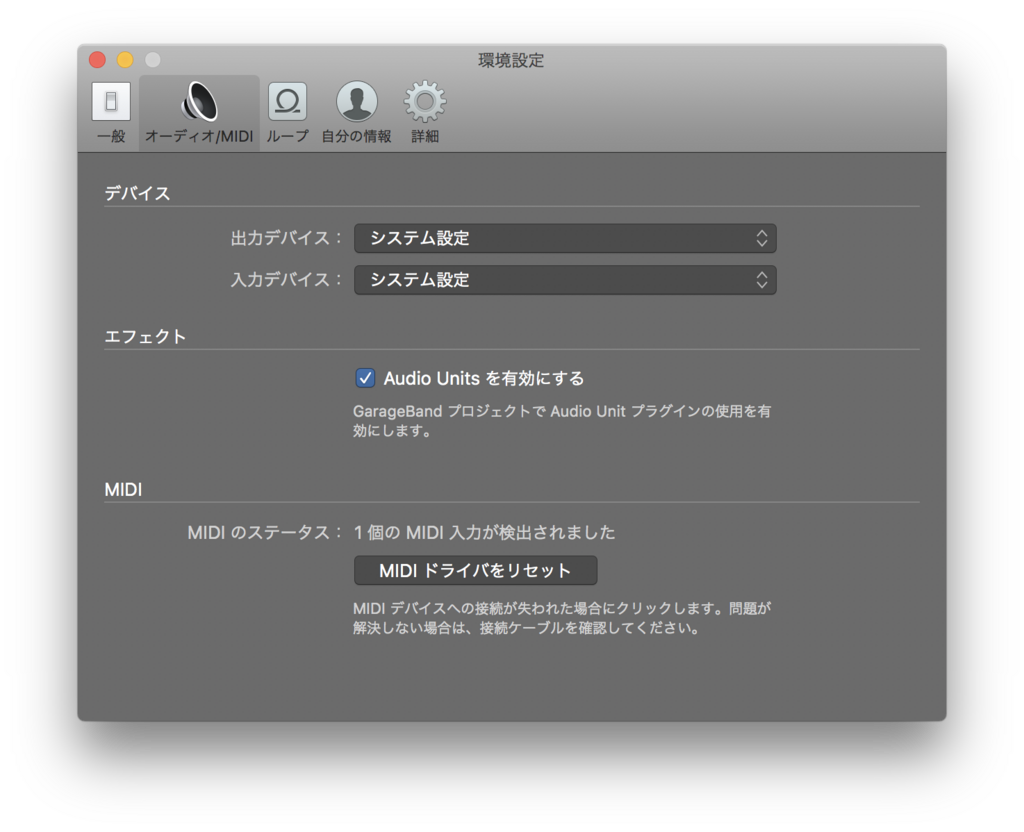This screenshot has width=1024, height=832.
Task: Click the MIDI ドライバをリセット button
Action: (x=475, y=571)
